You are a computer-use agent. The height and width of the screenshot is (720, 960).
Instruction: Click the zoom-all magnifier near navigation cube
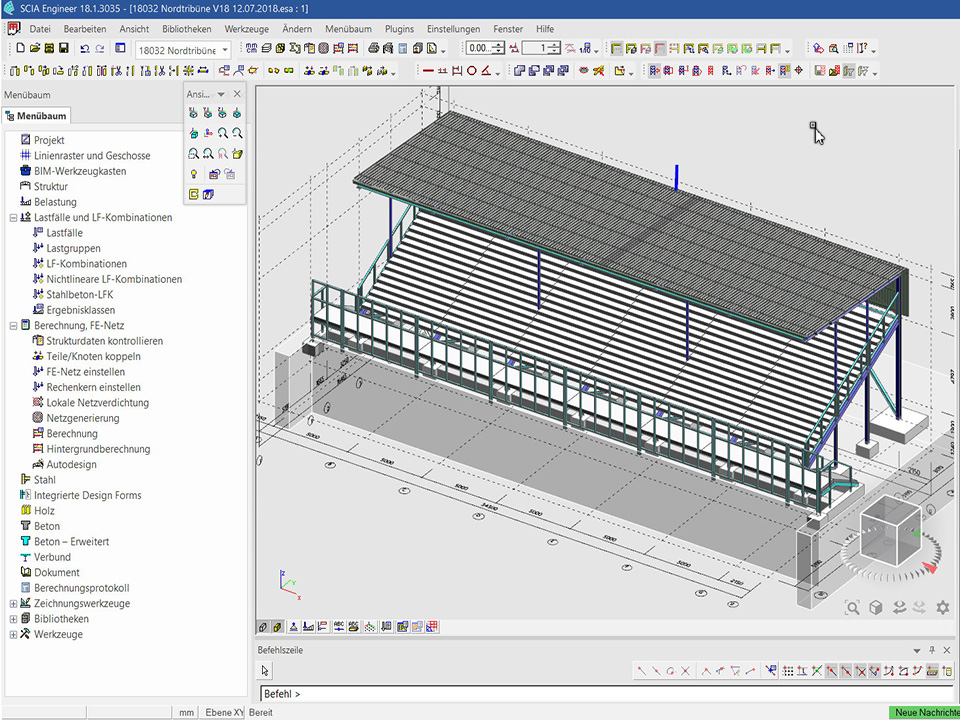[852, 607]
